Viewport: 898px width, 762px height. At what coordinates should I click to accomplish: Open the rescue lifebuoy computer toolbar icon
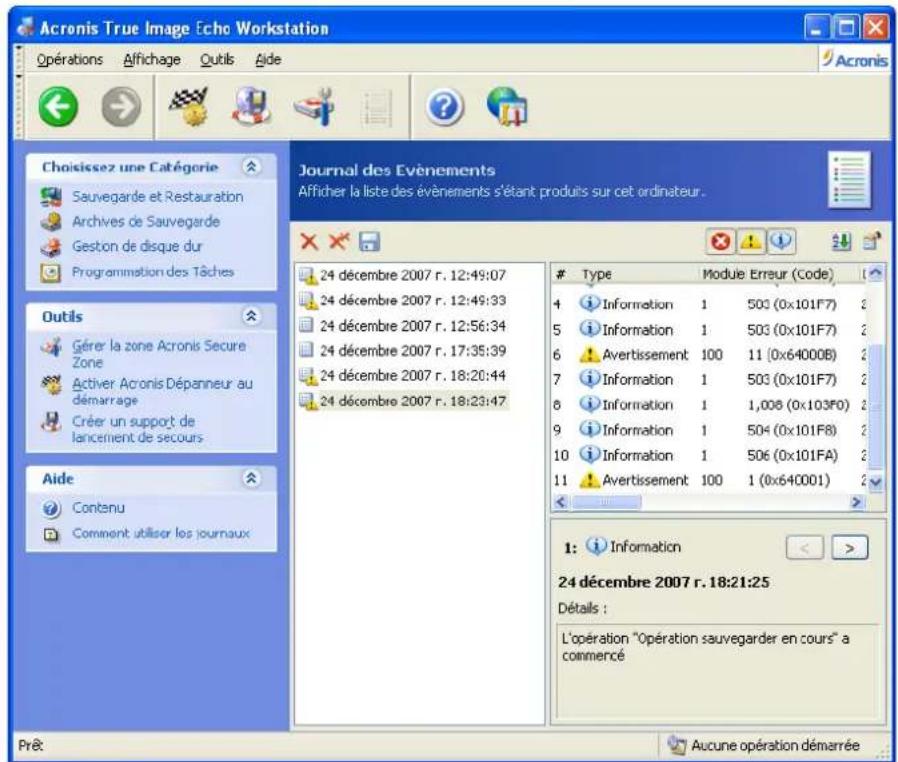point(252,106)
